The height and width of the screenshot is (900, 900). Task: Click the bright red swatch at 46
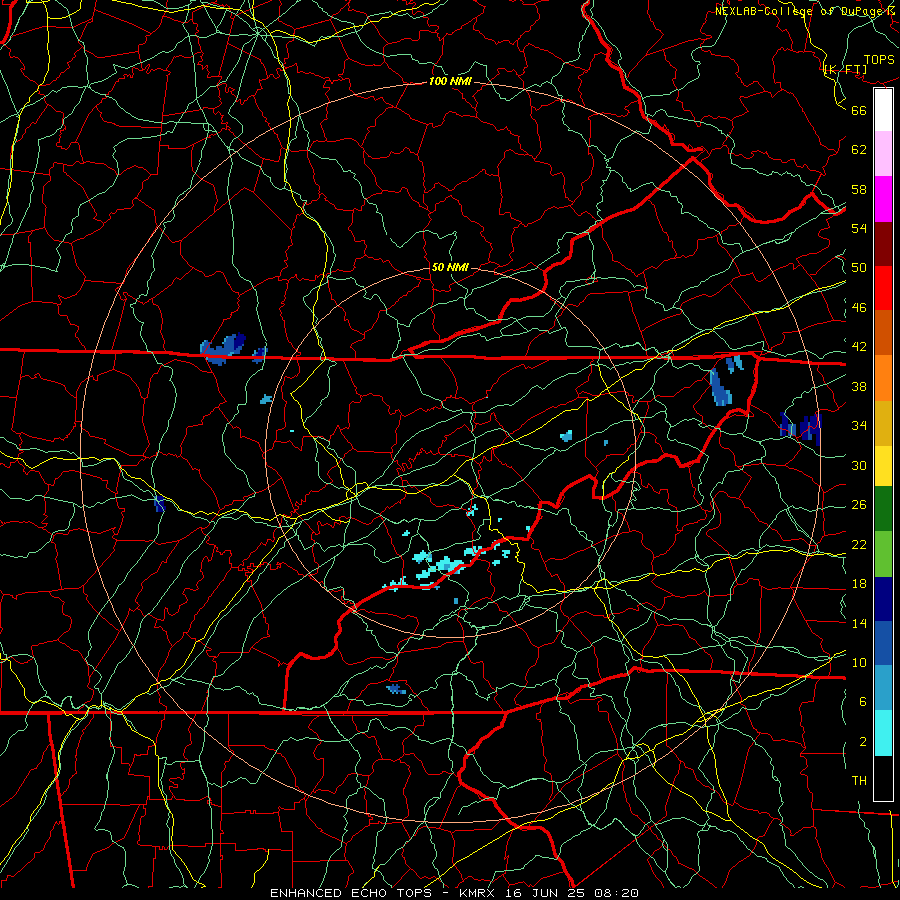883,288
